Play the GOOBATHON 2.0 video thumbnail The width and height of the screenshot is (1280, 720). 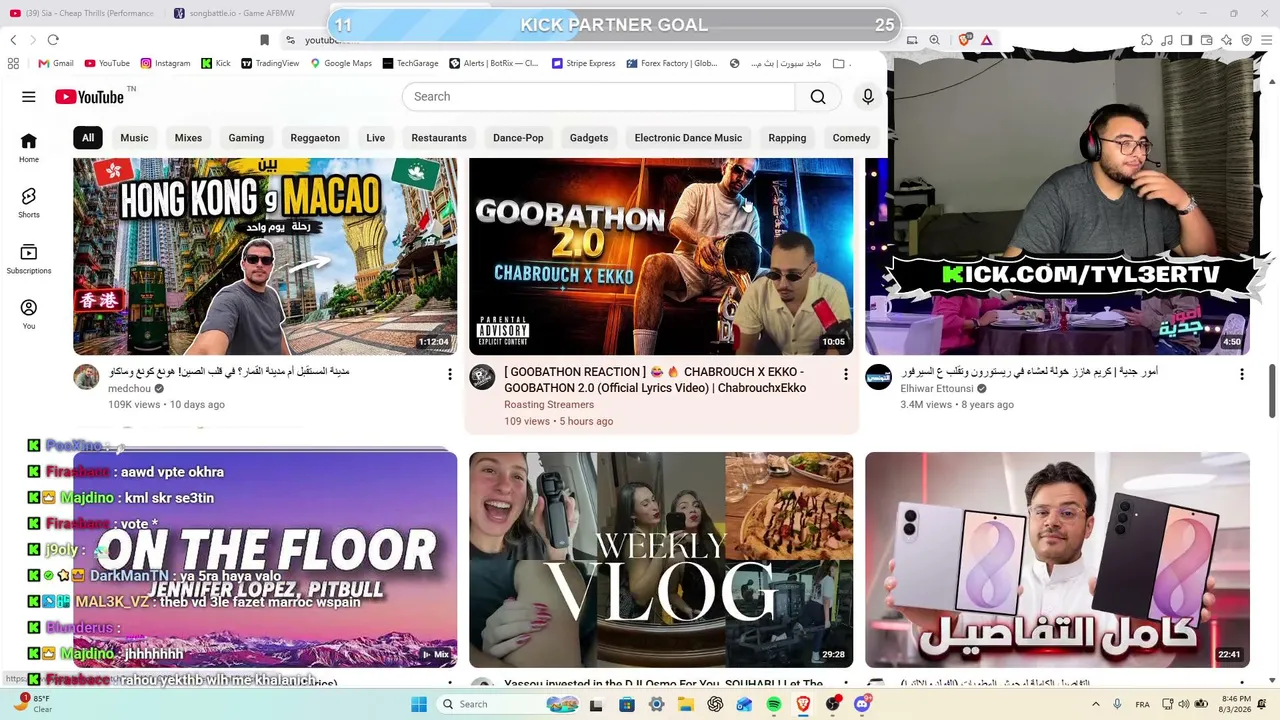point(661,256)
